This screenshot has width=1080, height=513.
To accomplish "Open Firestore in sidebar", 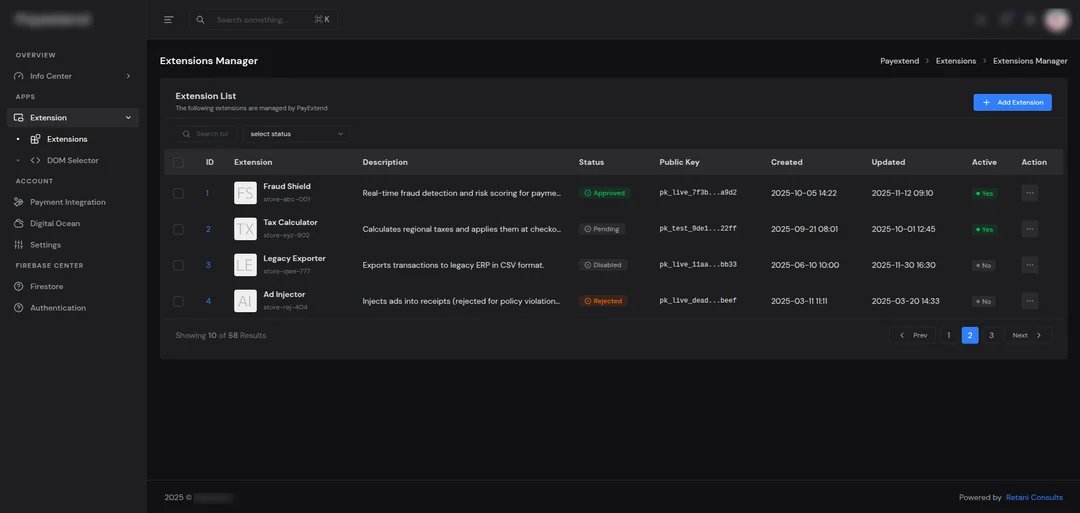I will click(x=72, y=286).
